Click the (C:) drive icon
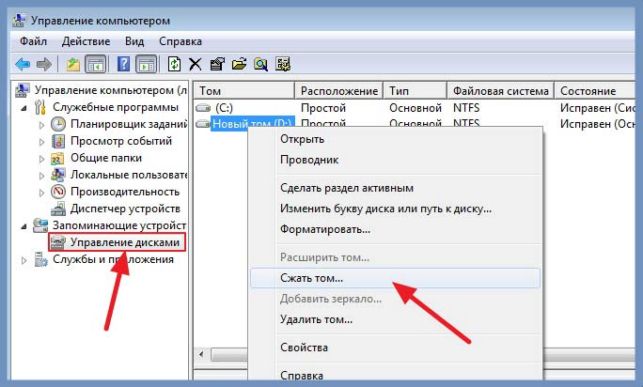This screenshot has height=387, width=643. (x=203, y=108)
